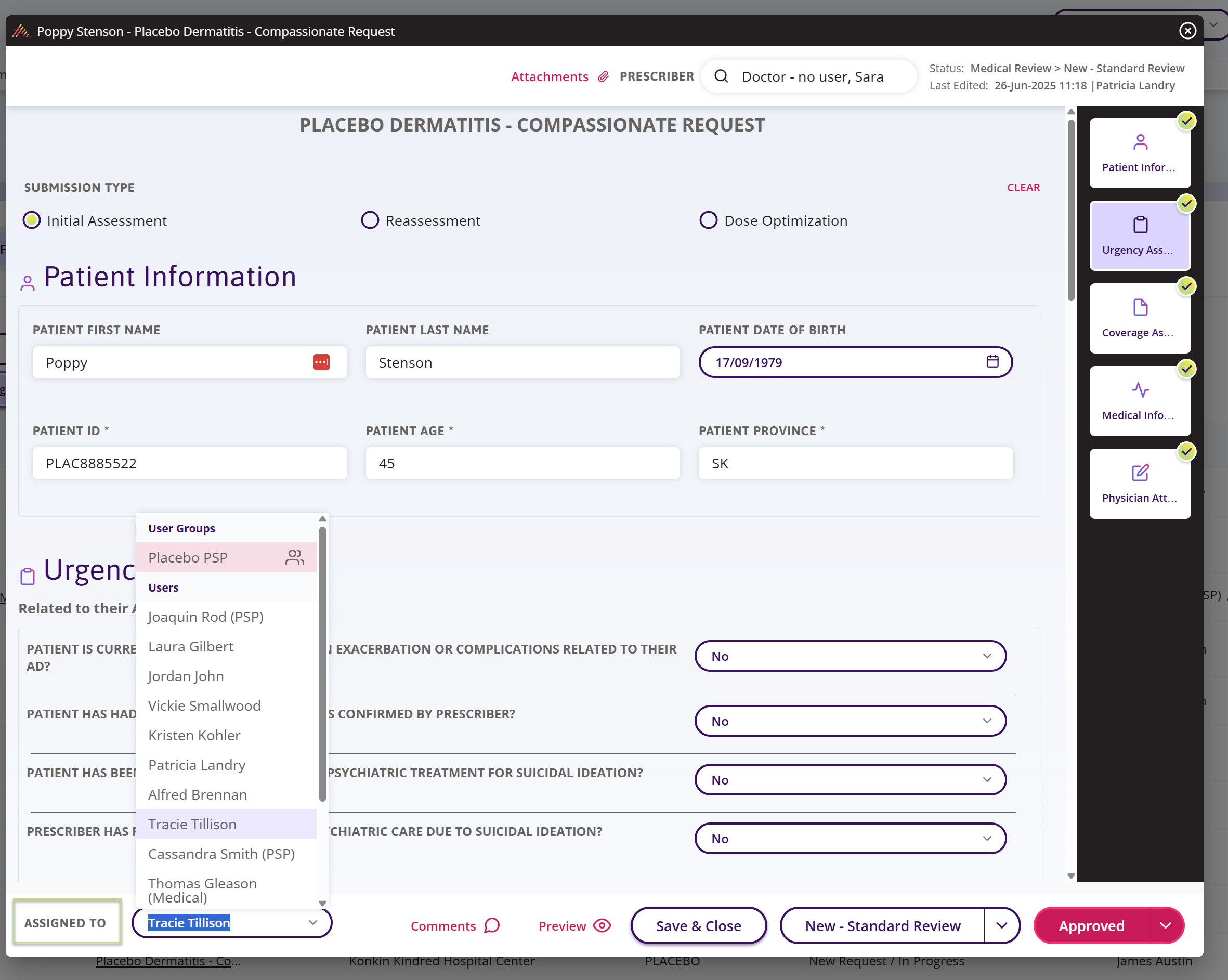The width and height of the screenshot is (1228, 980).
Task: Expand the Approved button arrow
Action: click(1165, 925)
